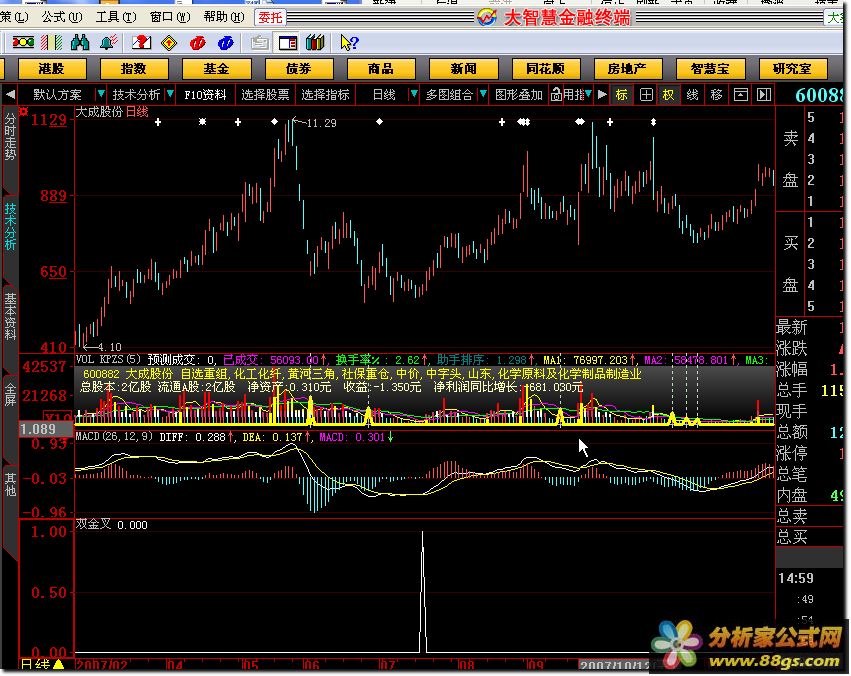Switch to 基本资料 side tab
This screenshot has width=851, height=676.
tap(10, 316)
